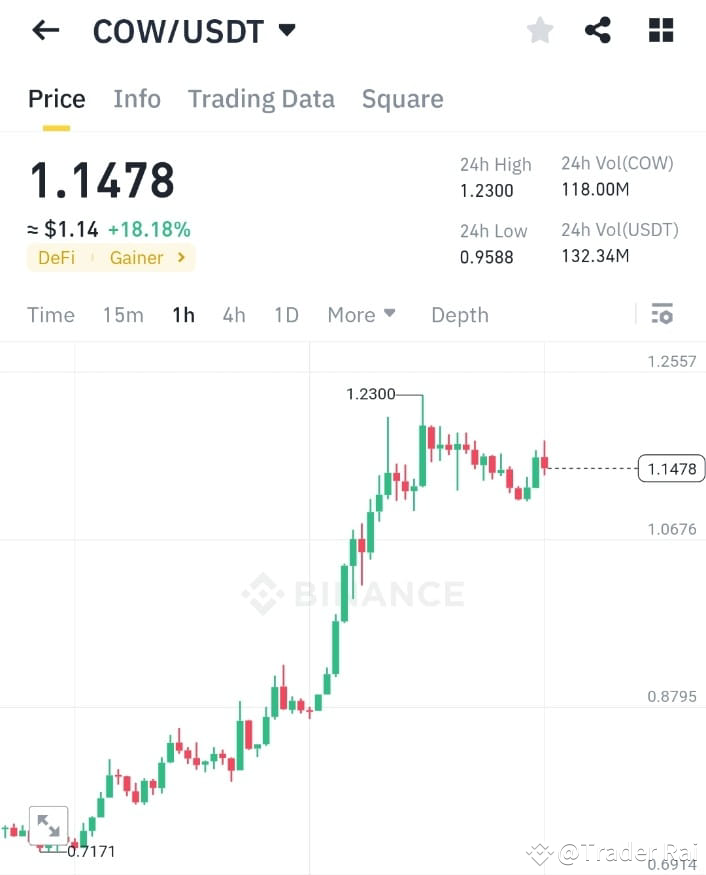Open the grid apps icon top right
The height and width of the screenshot is (875, 706).
660,30
